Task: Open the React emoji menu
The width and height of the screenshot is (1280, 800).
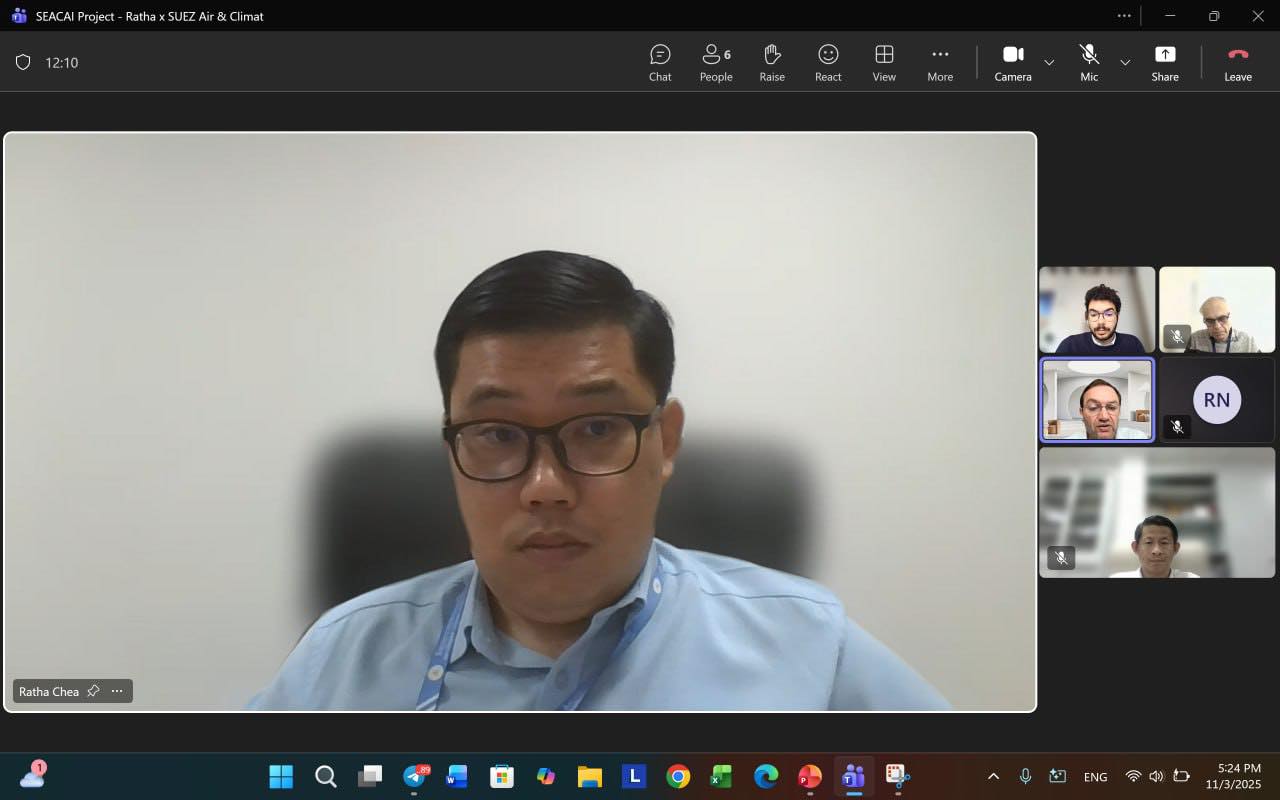Action: pyautogui.click(x=828, y=62)
